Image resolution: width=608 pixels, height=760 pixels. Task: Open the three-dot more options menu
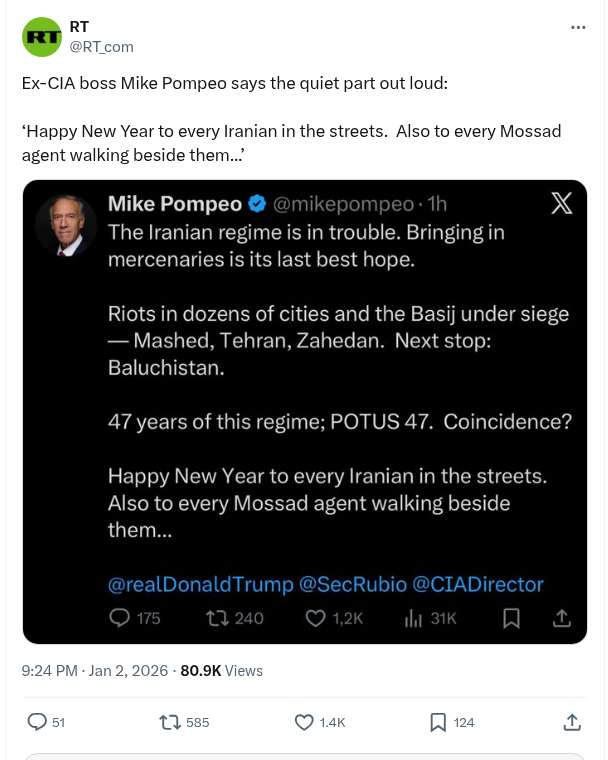[x=578, y=27]
